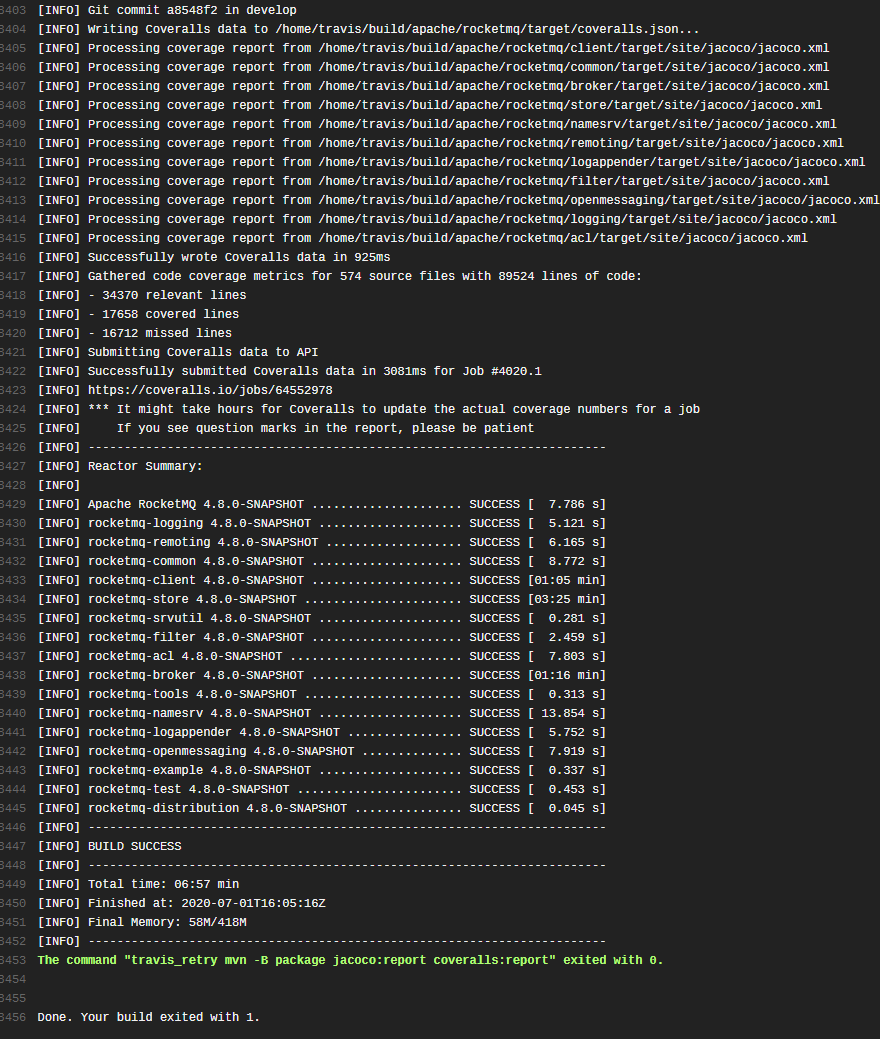The height and width of the screenshot is (1039, 880).
Task: Select the 'Git commit a8548f2 in develop' line
Action: coord(167,10)
